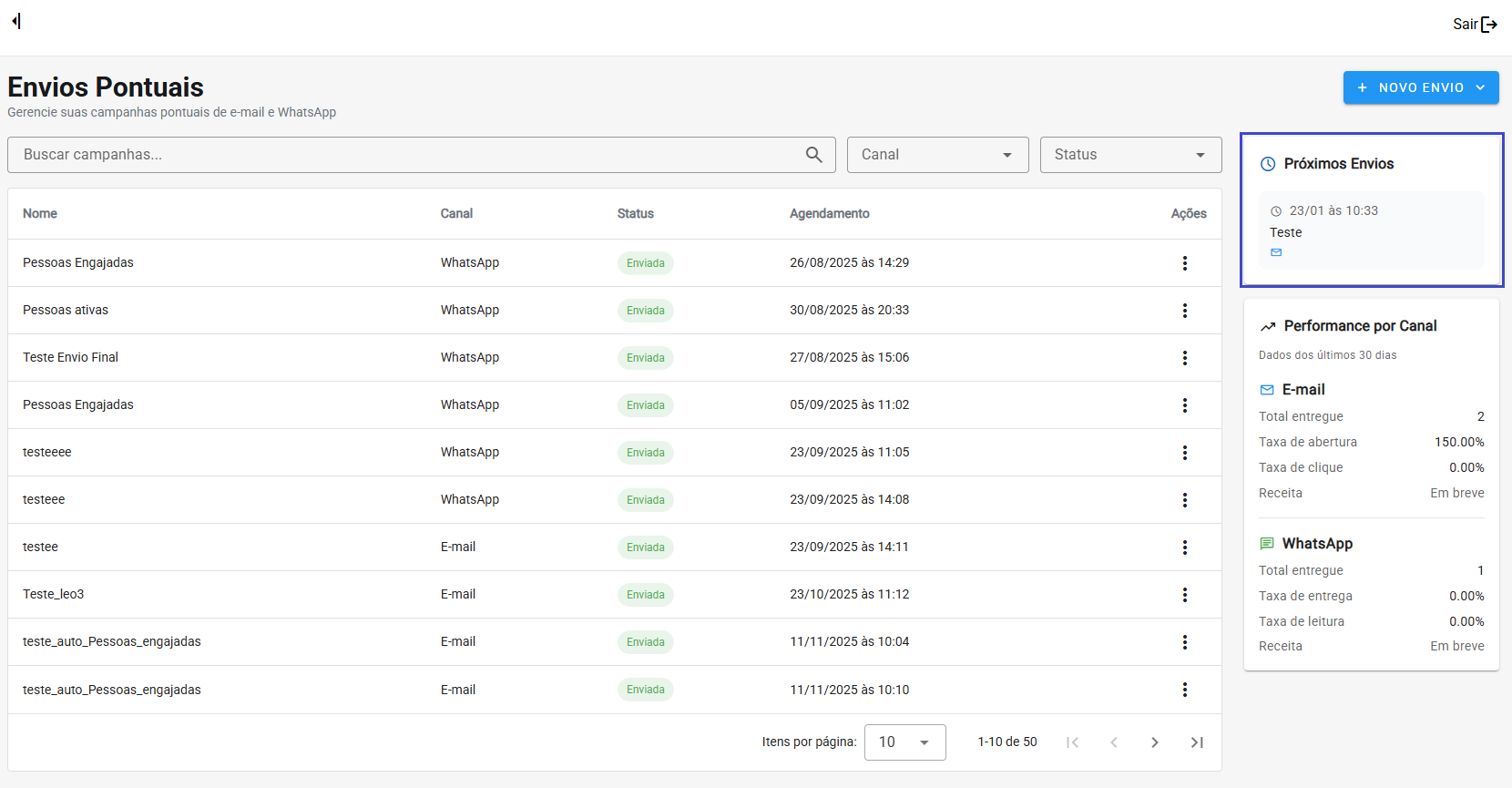Click the Status column header
Screen dimensions: 1512x788
click(635, 214)
